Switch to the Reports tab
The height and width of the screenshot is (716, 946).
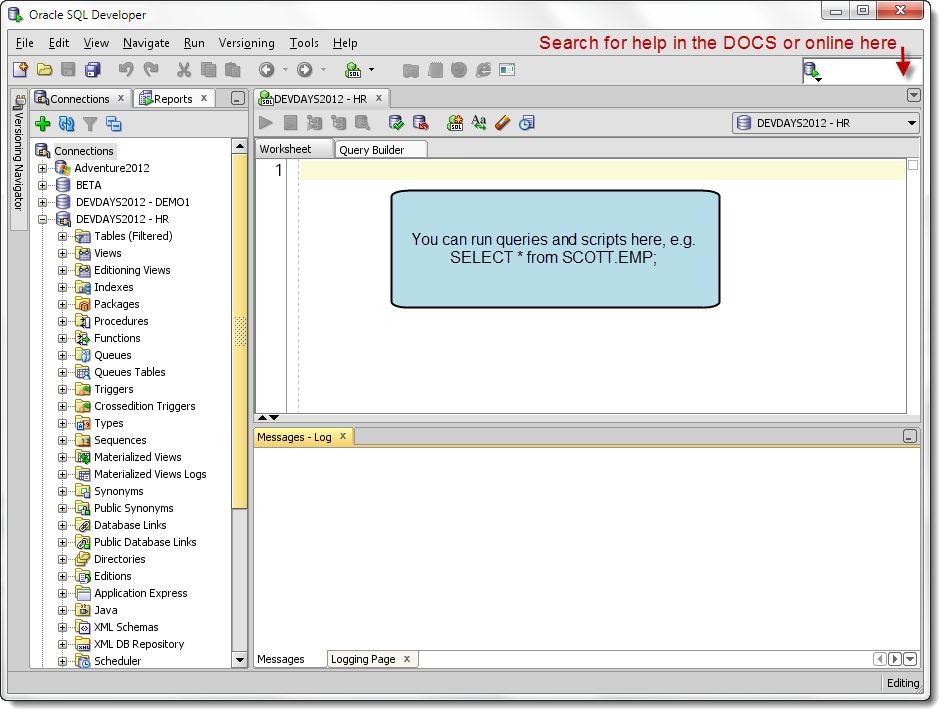tap(173, 99)
